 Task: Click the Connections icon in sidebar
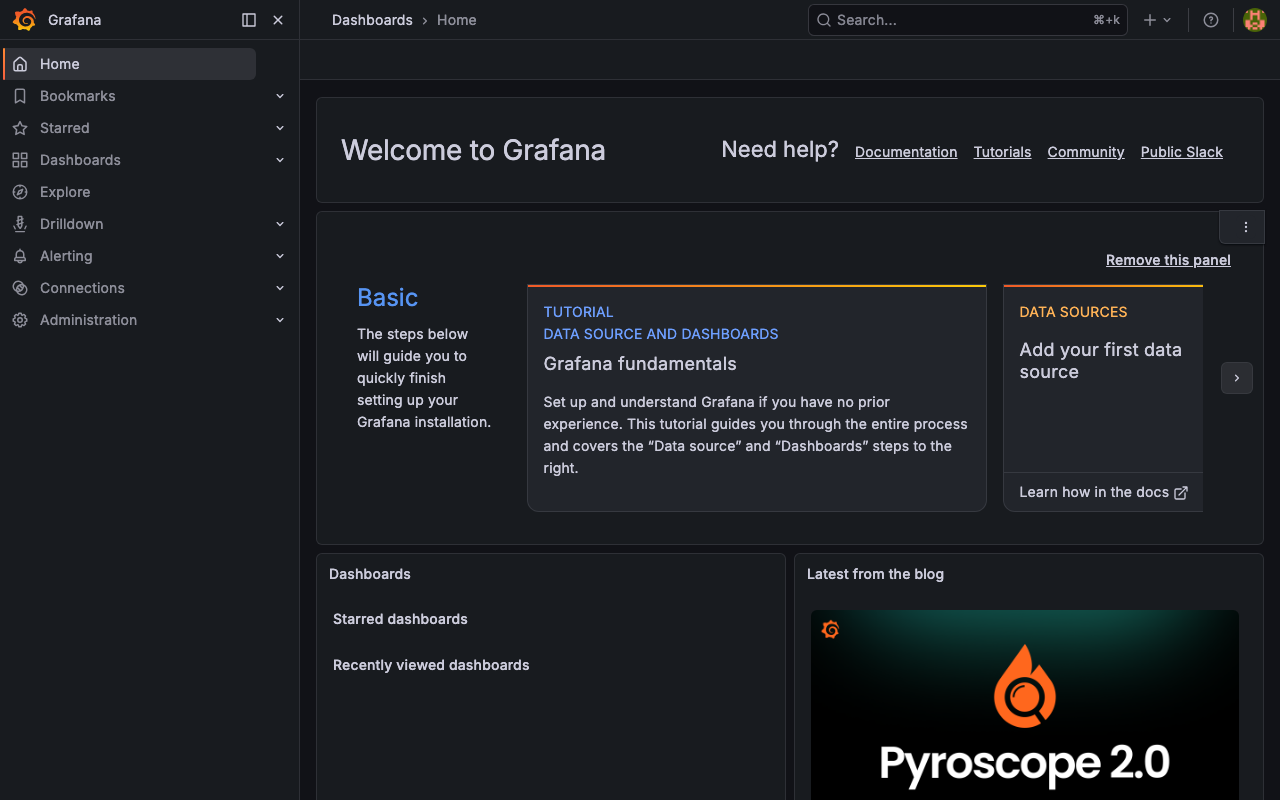point(20,288)
